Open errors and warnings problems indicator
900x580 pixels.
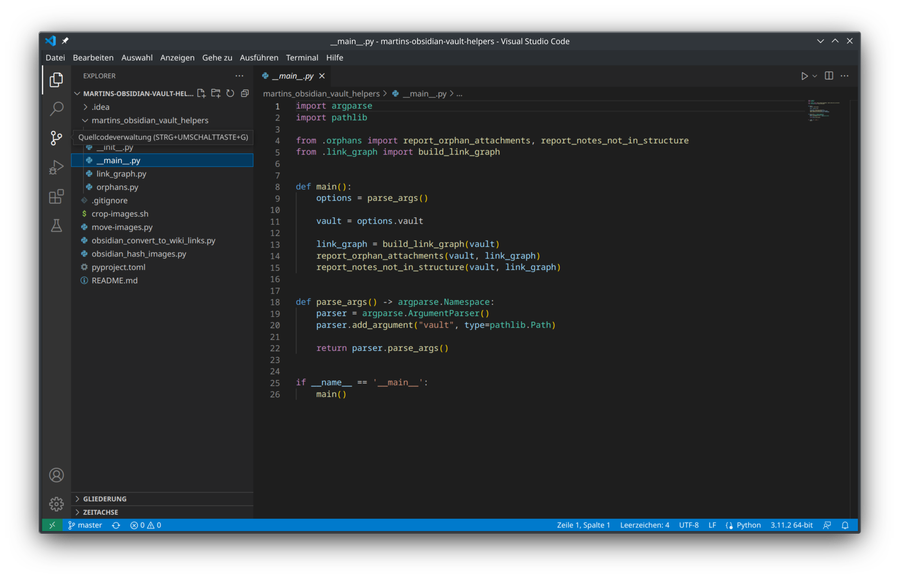coord(145,525)
